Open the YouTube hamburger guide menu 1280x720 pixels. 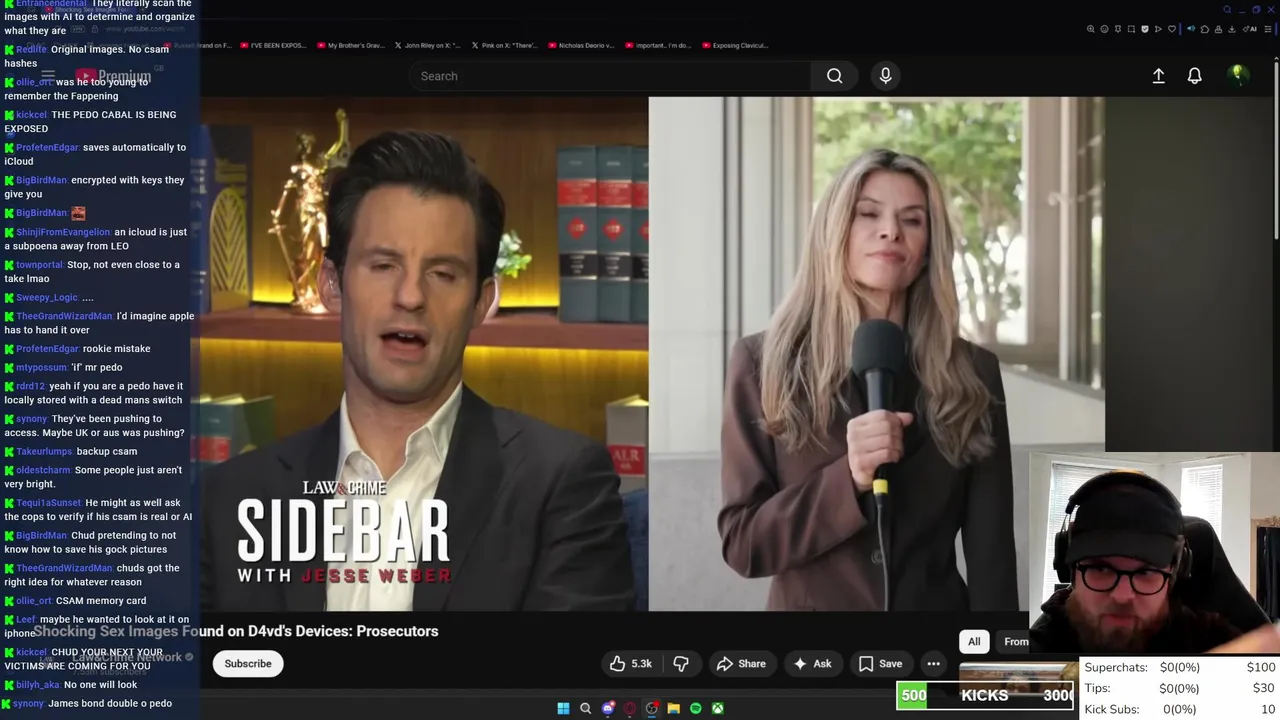pos(47,76)
